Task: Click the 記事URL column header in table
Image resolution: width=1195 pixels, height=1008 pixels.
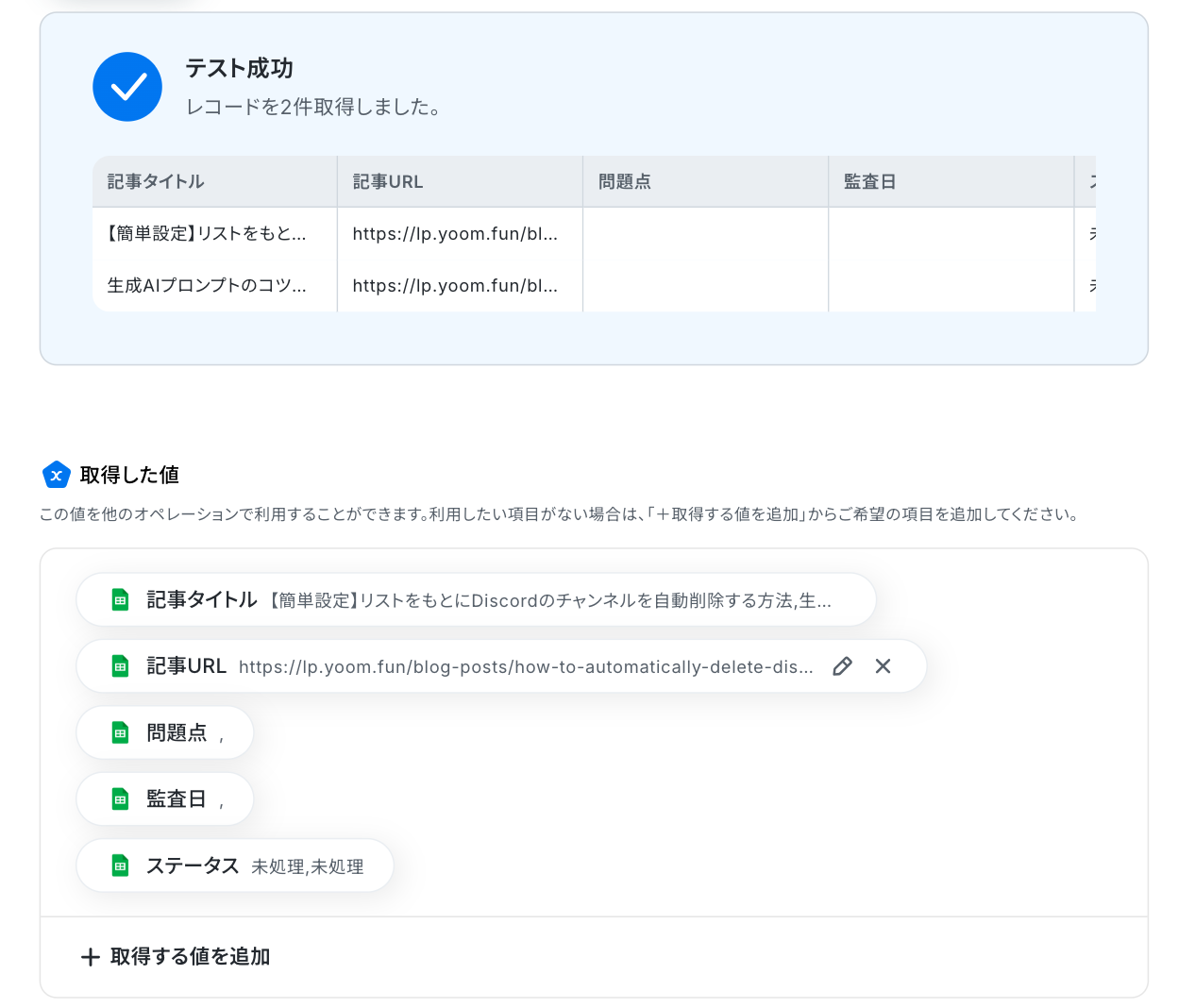Action: pos(388,181)
